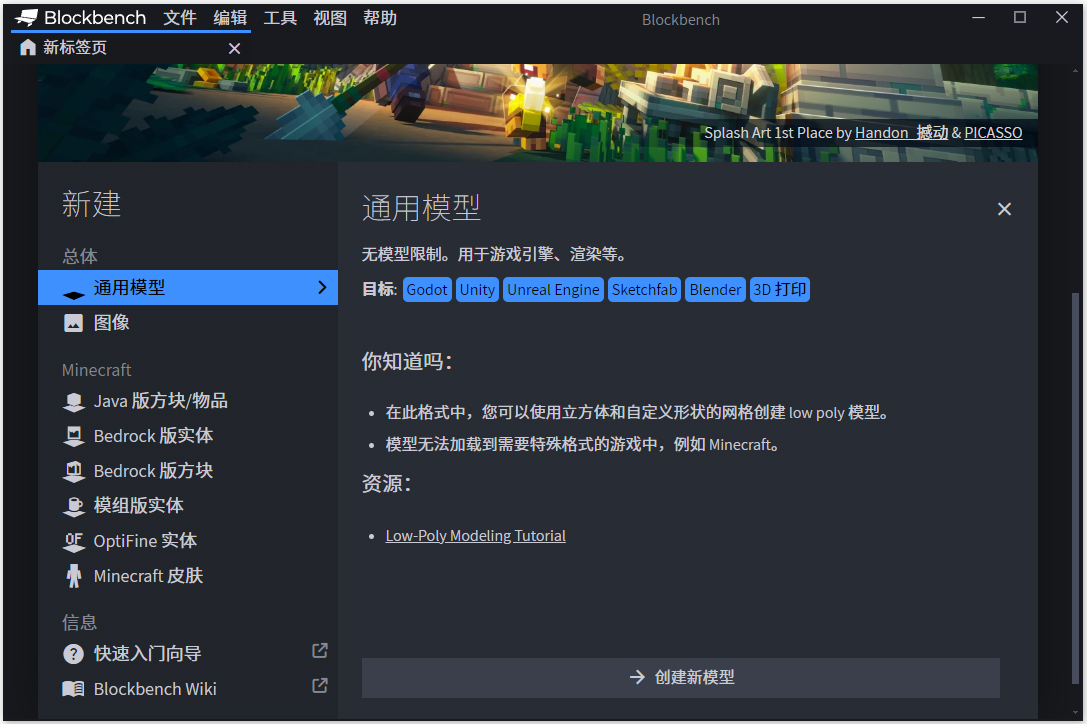Click the book icon beside Blockbench Wiki

[x=74, y=688]
